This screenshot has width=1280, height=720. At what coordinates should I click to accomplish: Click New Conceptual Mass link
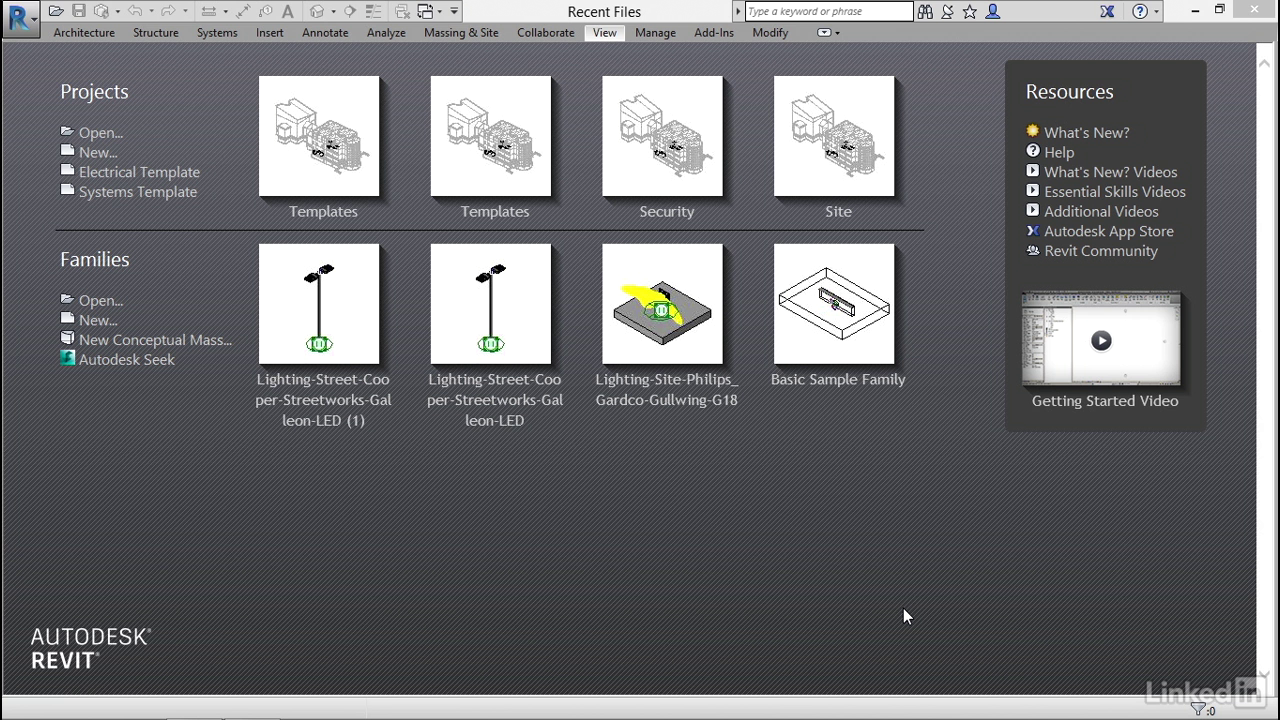(x=155, y=340)
